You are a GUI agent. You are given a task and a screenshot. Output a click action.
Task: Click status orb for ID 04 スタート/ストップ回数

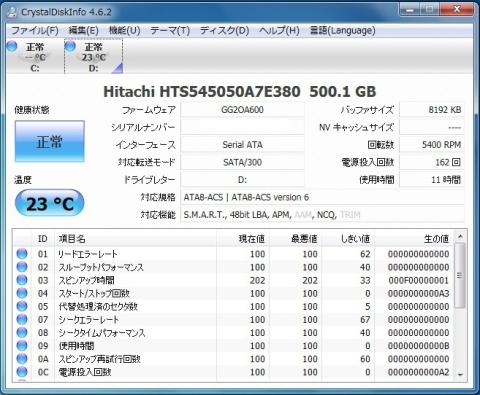22,293
